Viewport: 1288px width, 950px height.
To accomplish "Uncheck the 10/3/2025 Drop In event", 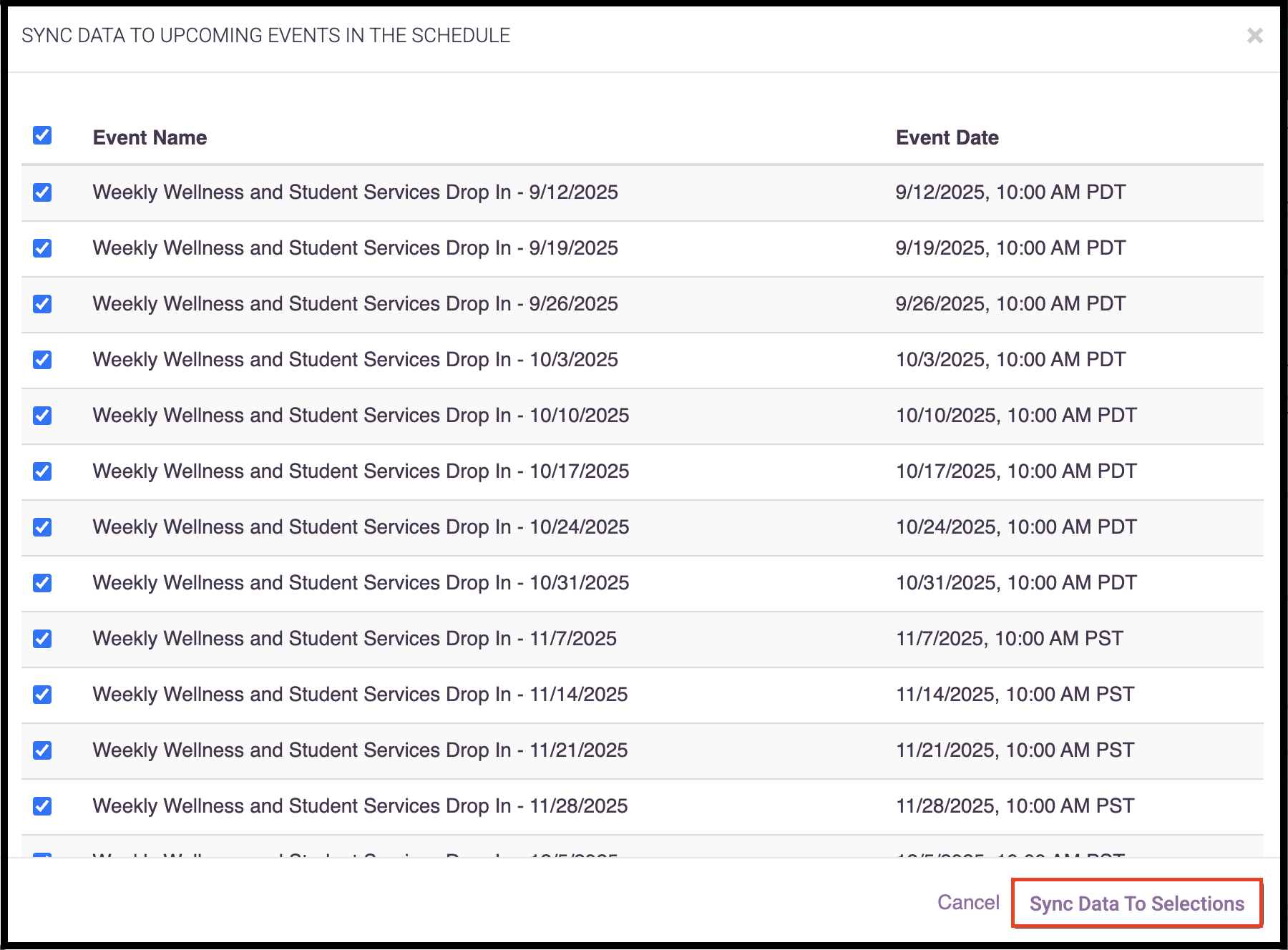I will tap(42, 360).
